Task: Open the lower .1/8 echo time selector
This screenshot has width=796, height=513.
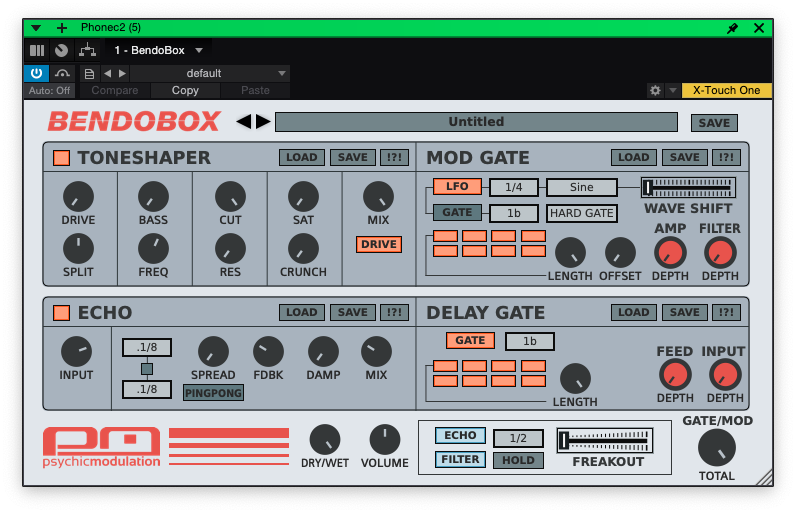Action: click(x=147, y=390)
